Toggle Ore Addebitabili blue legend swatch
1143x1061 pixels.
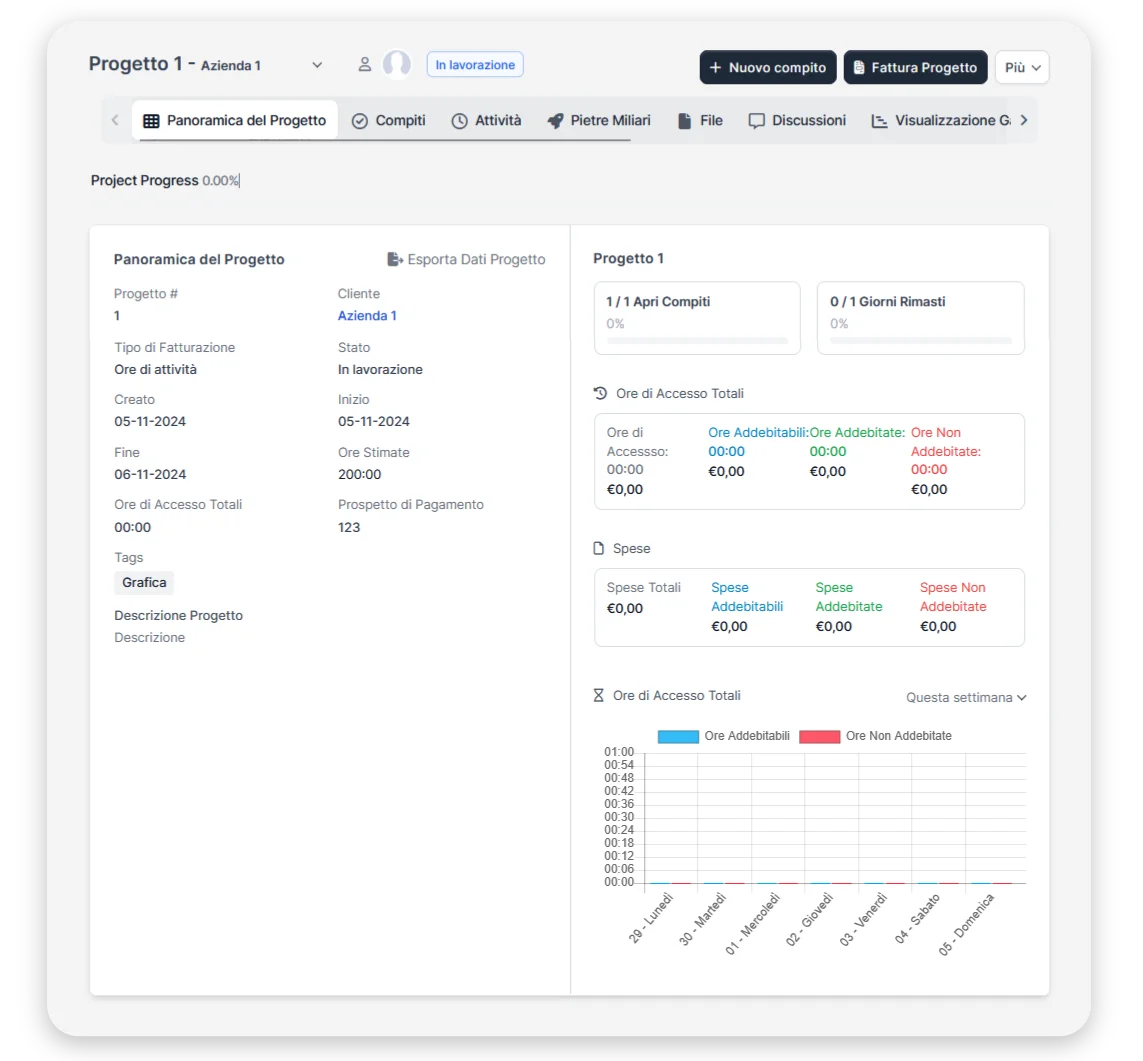677,737
